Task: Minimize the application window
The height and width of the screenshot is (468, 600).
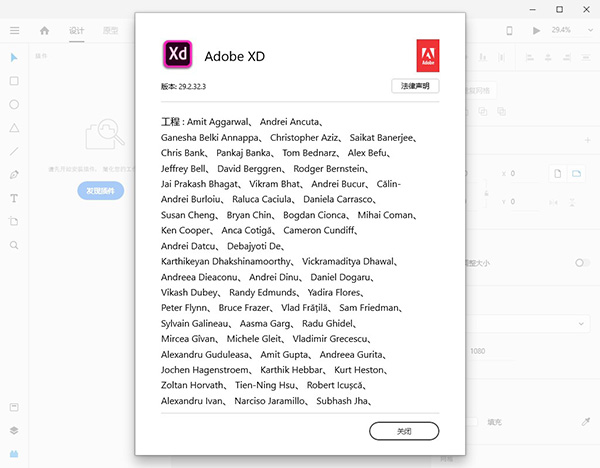Action: 532,9
